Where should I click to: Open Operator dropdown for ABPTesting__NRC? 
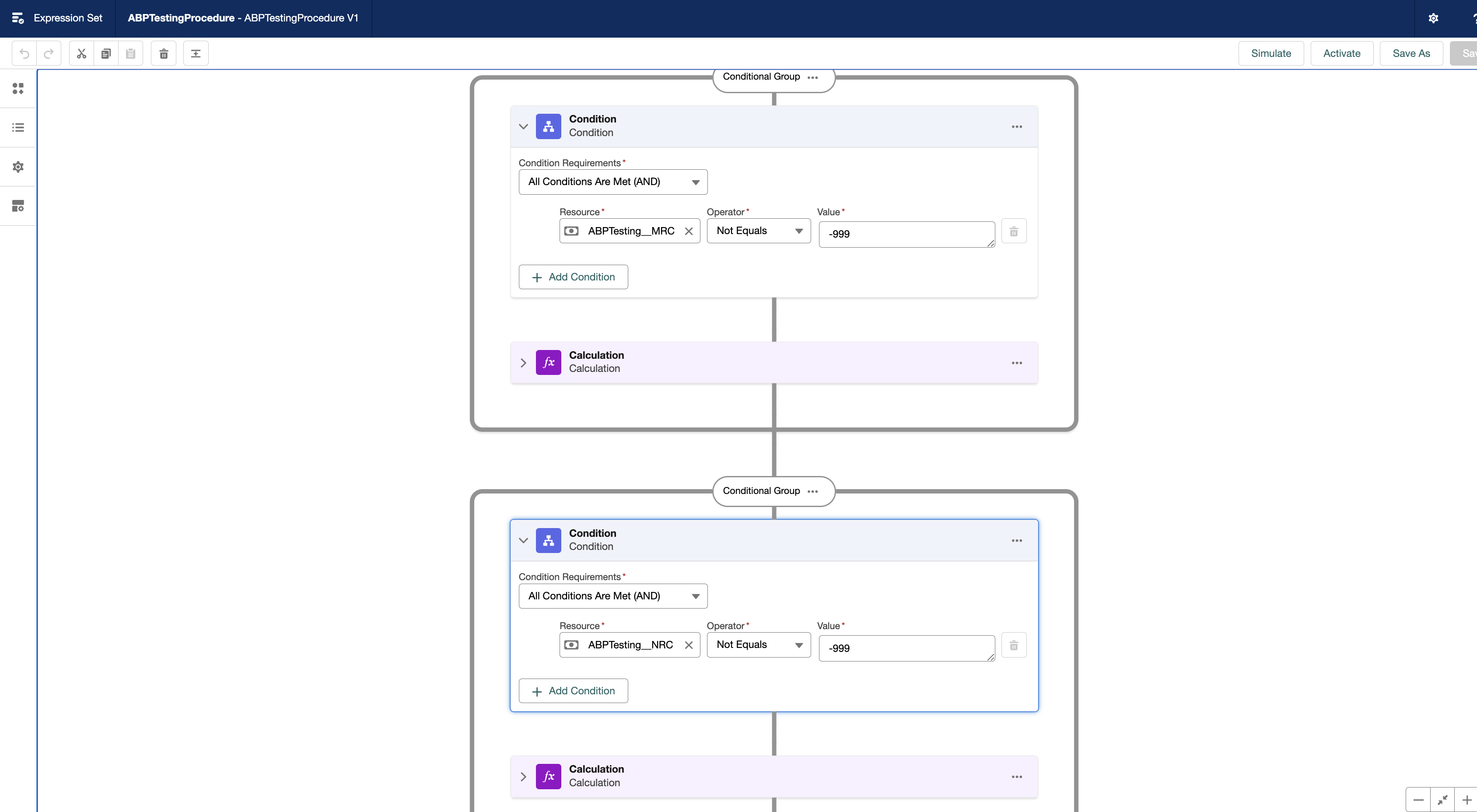(x=759, y=644)
